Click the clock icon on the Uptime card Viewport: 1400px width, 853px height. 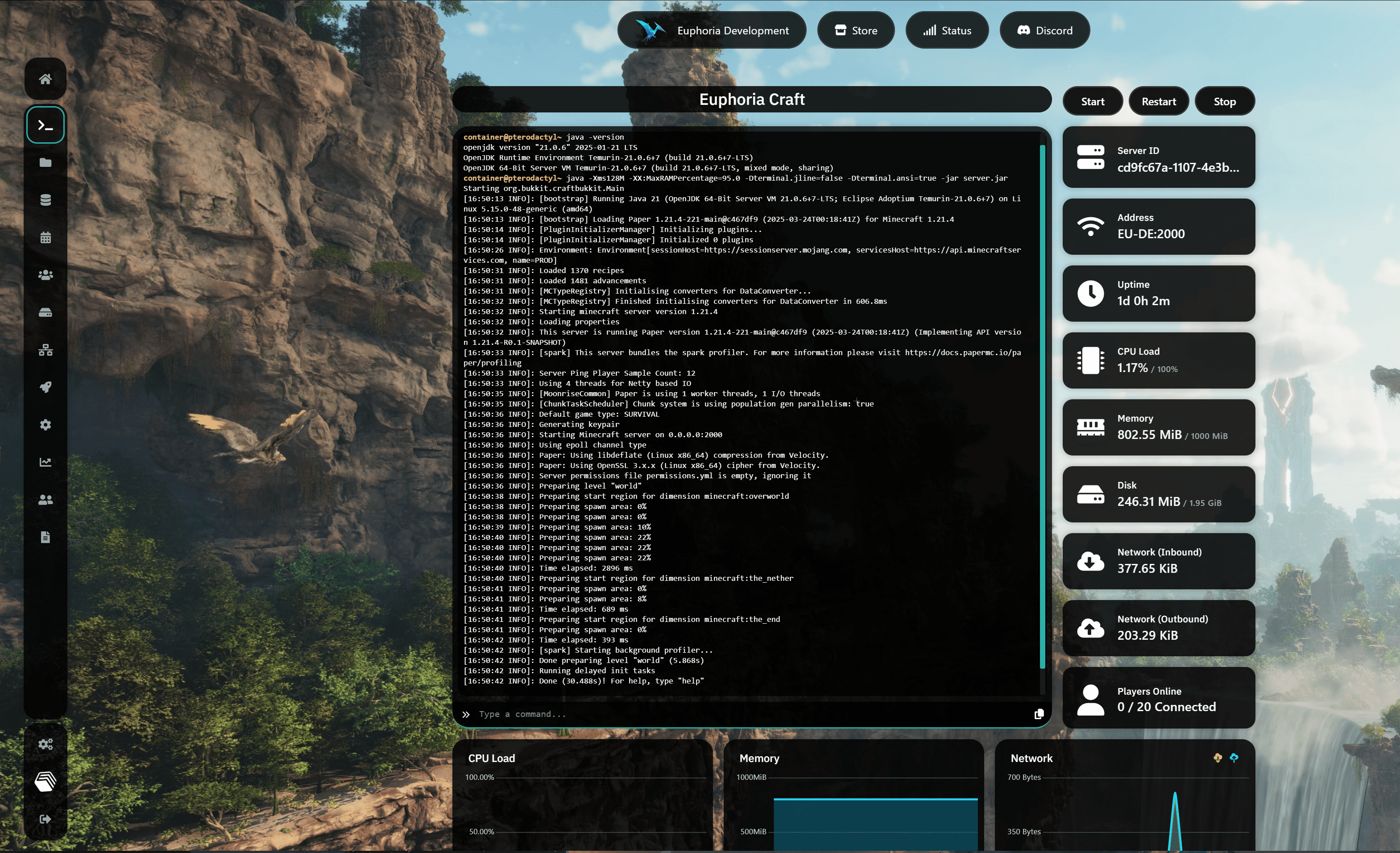coord(1090,293)
